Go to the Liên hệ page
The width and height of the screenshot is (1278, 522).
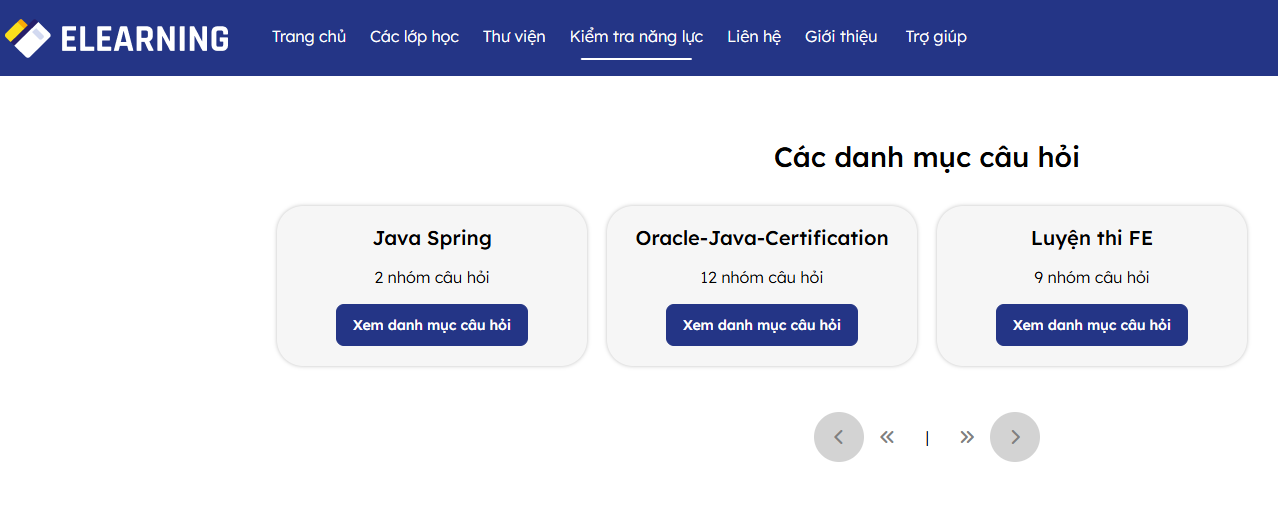(754, 37)
